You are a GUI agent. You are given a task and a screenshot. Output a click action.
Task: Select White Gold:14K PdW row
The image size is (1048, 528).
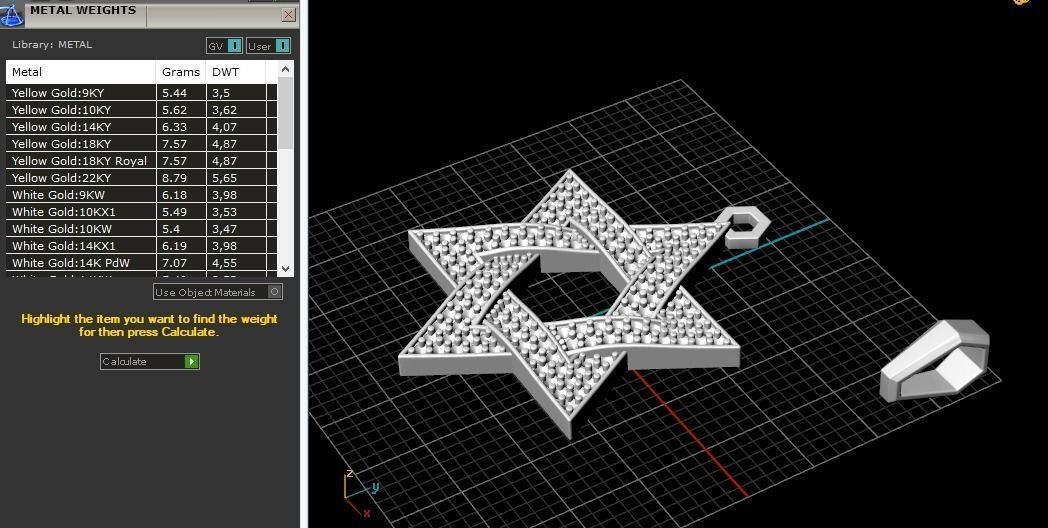pyautogui.click(x=142, y=263)
